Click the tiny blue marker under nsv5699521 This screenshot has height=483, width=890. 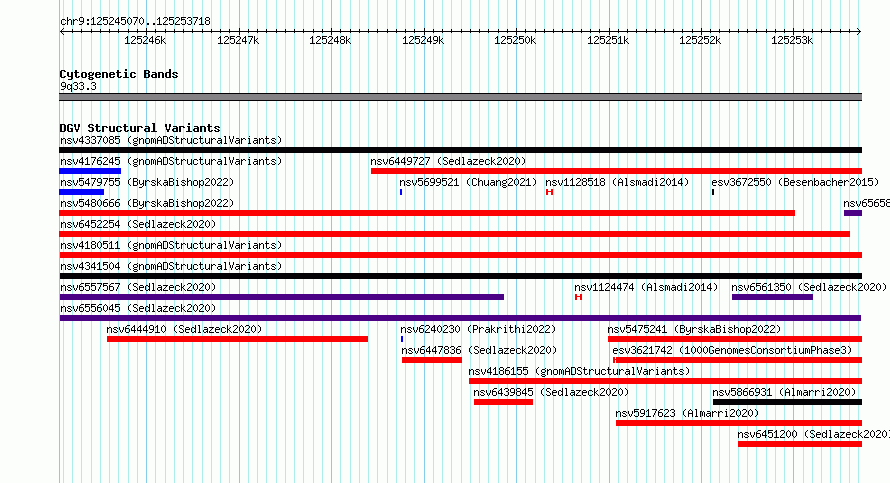[401, 192]
